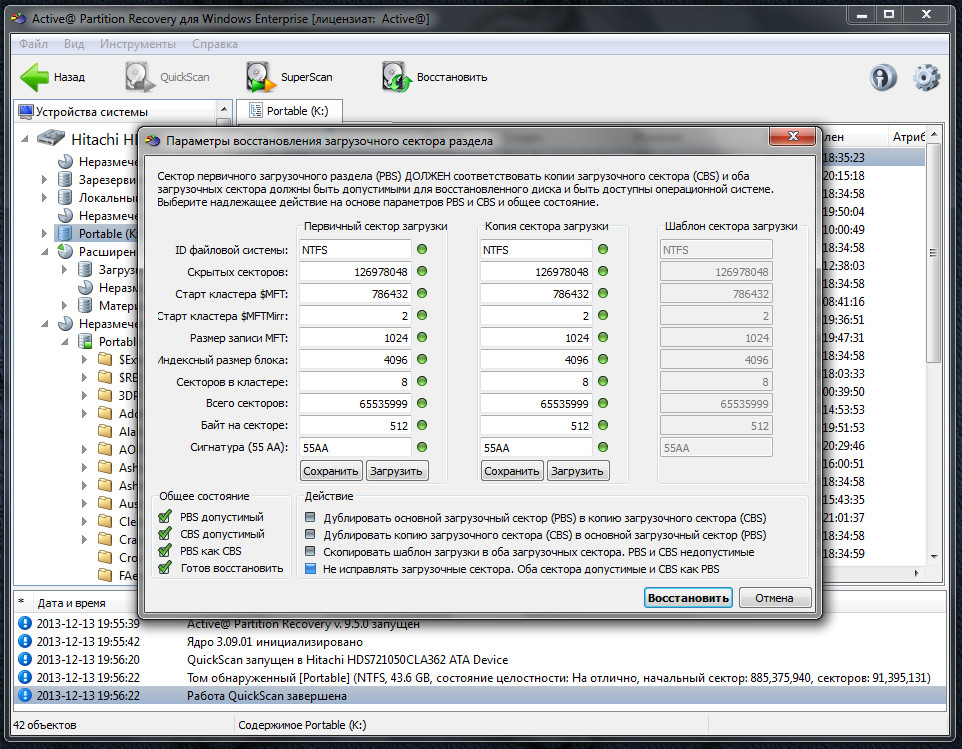Screen dimensions: 962x749
Task: Click Загрузить under primary boot sector
Action: [x=396, y=471]
